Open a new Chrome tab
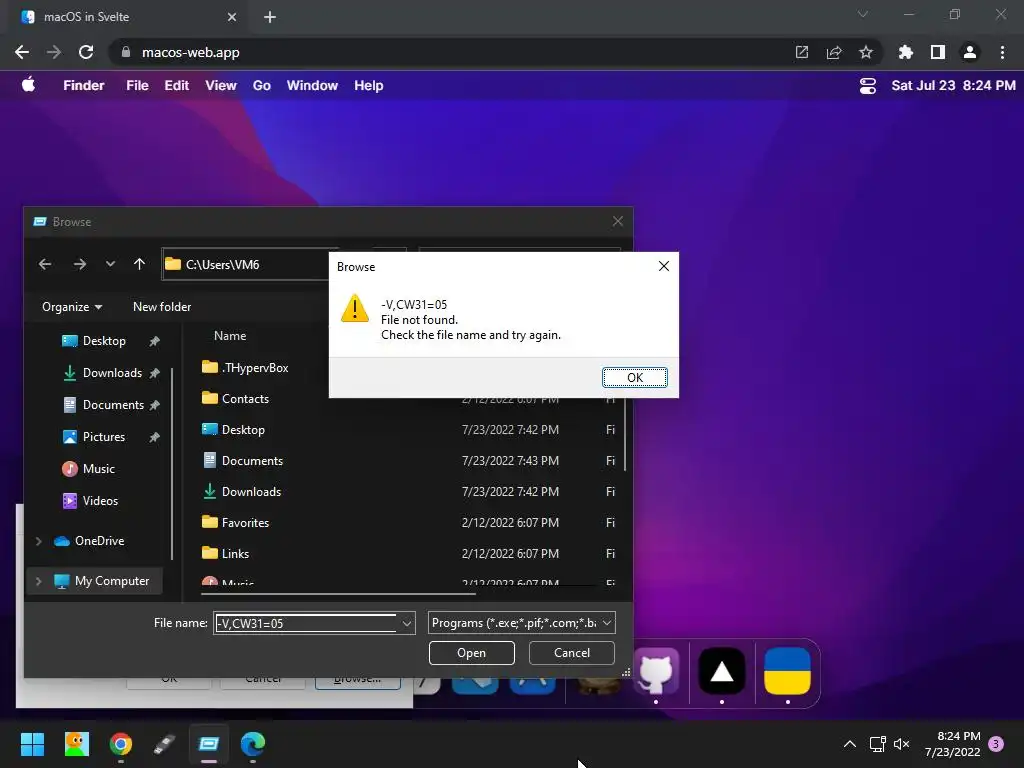Viewport: 1024px width, 768px height. 270,17
